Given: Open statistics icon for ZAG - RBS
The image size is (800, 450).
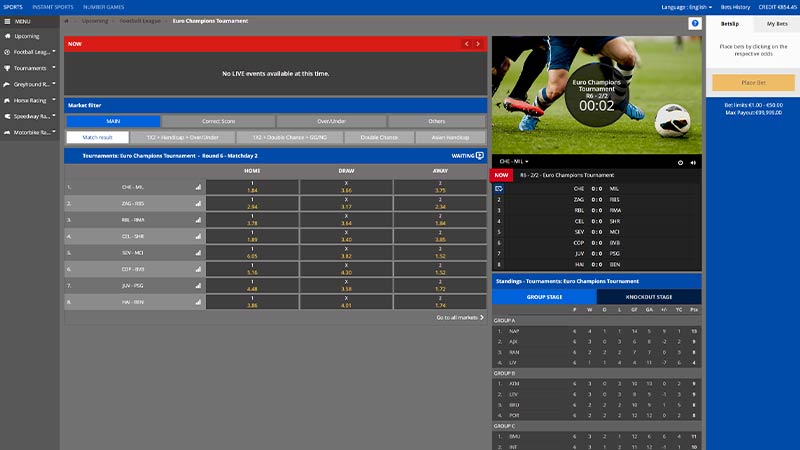Looking at the screenshot, I should 198,204.
